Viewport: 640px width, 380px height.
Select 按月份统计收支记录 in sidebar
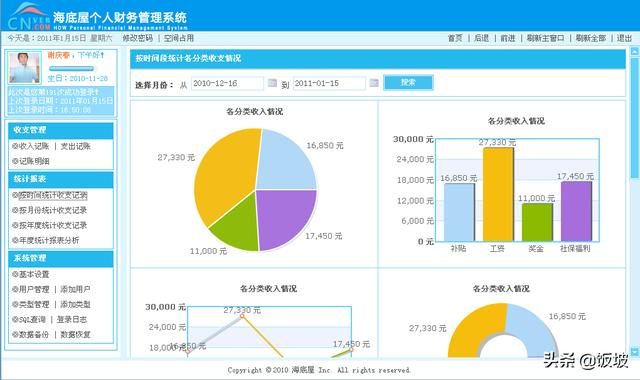tap(53, 210)
